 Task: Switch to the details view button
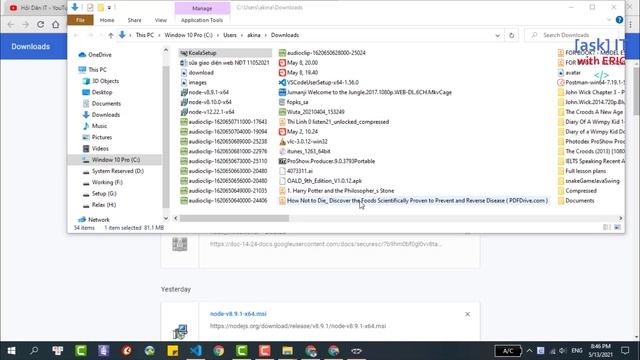[x=607, y=227]
